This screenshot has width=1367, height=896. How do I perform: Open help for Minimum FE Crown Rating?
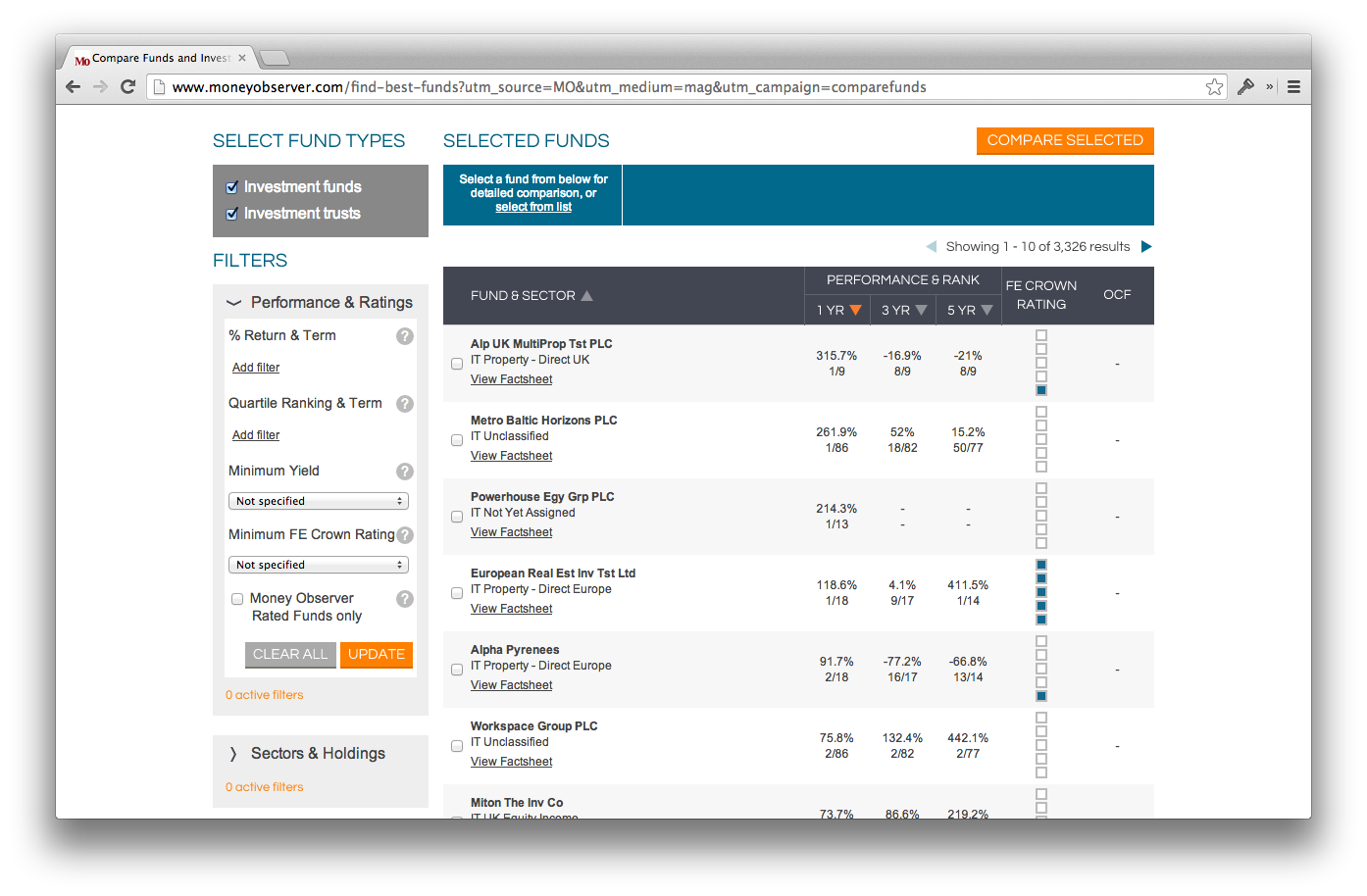[x=404, y=535]
